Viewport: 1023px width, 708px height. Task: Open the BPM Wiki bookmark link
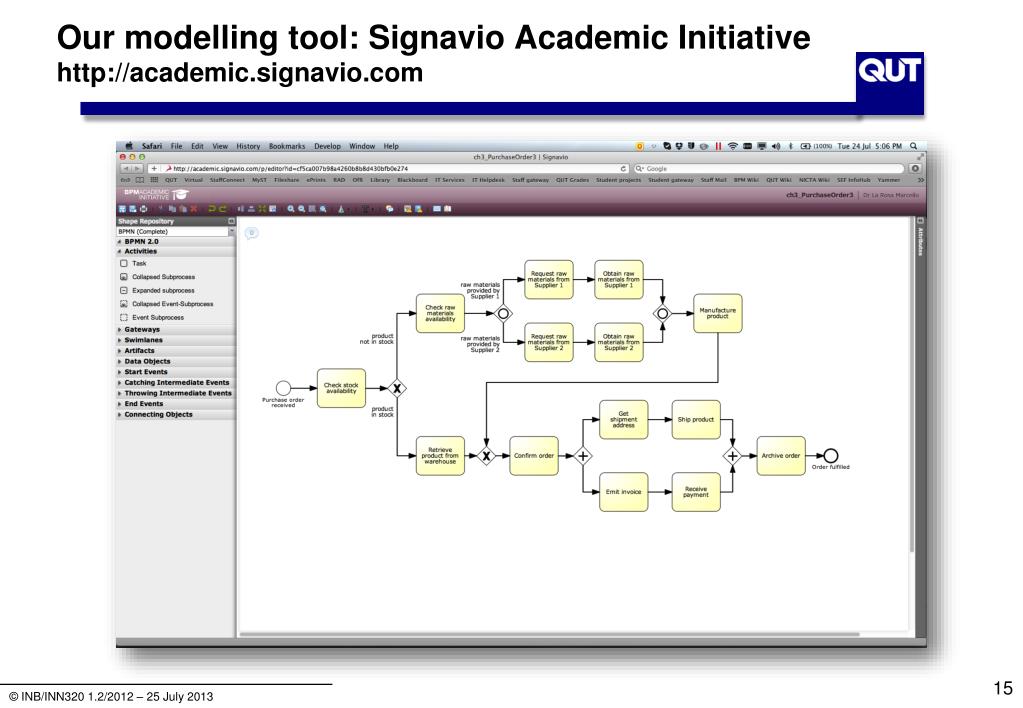pos(746,180)
